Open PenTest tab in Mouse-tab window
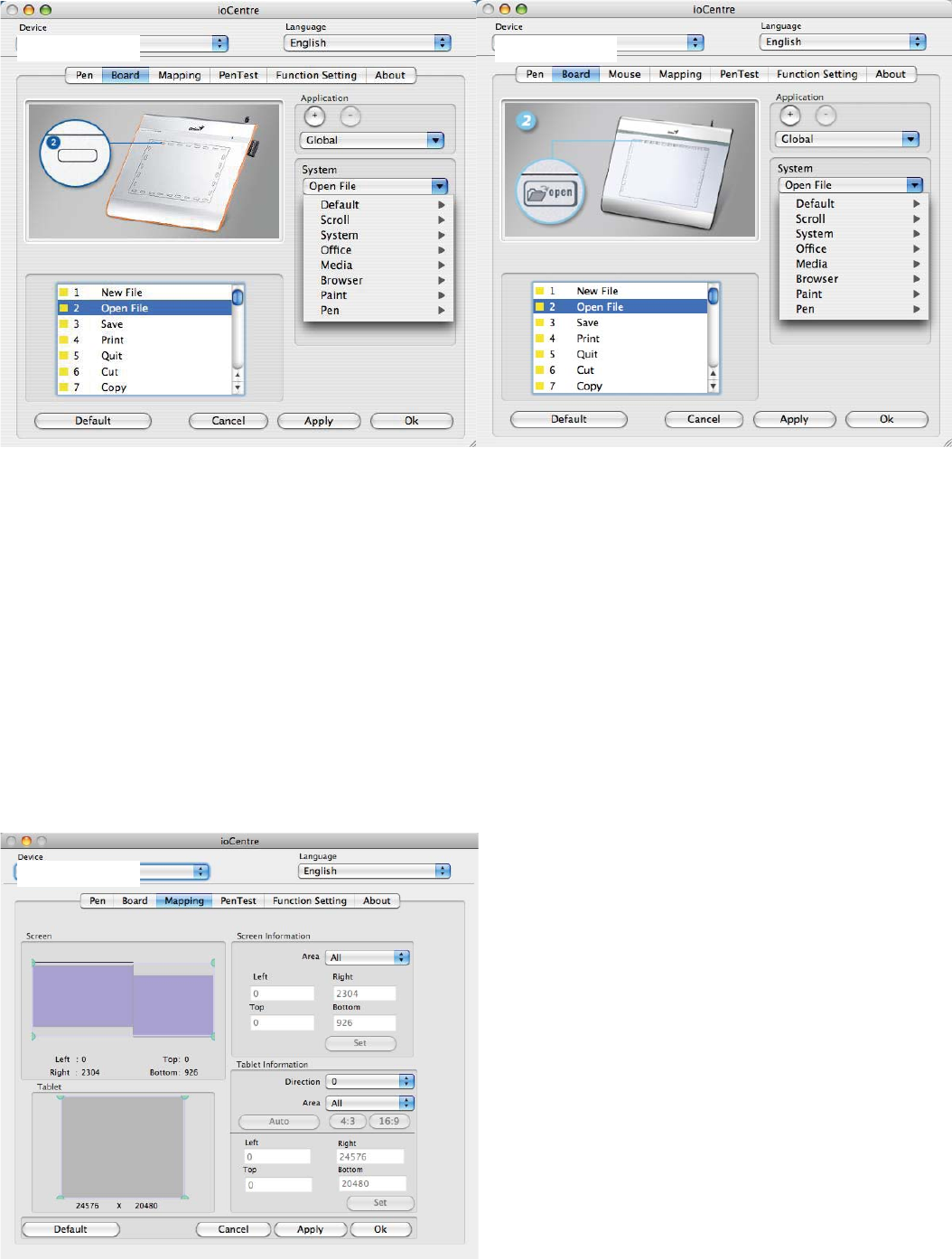The width and height of the screenshot is (952, 1259). [739, 74]
